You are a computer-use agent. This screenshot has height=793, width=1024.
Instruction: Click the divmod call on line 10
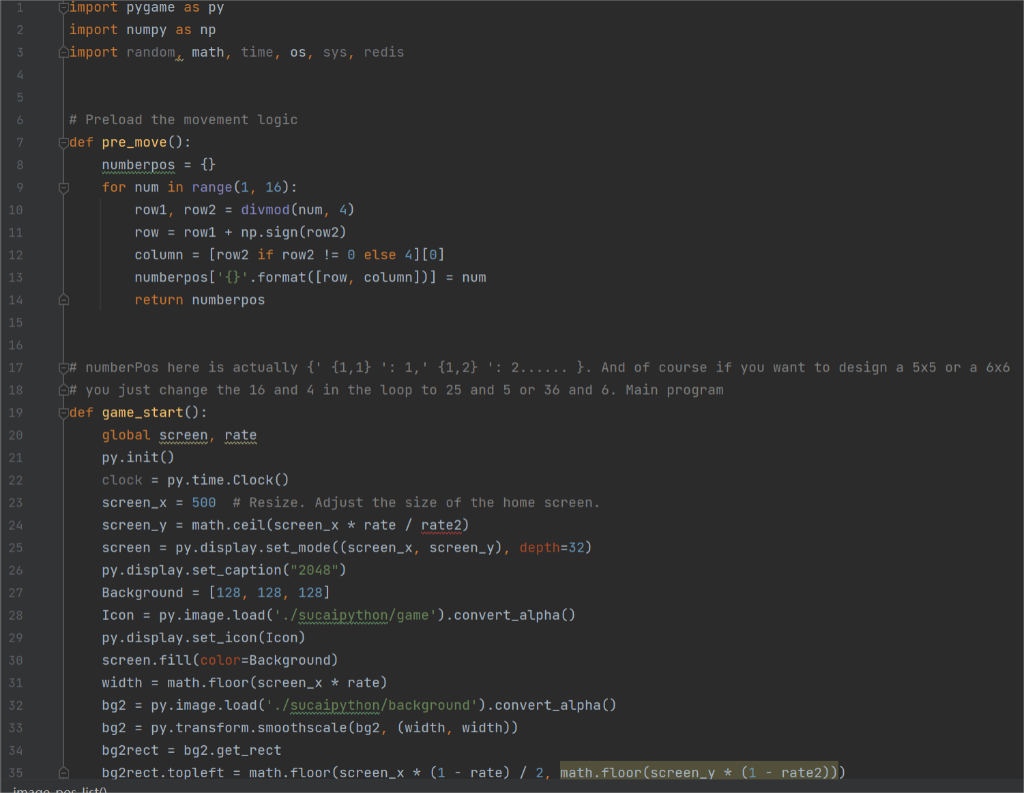coord(267,209)
